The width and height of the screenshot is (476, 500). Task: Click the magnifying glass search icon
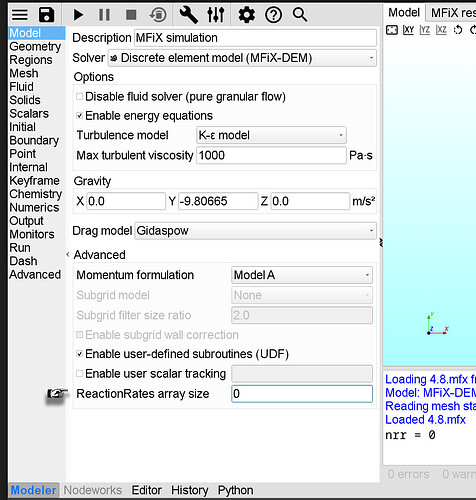(x=300, y=15)
